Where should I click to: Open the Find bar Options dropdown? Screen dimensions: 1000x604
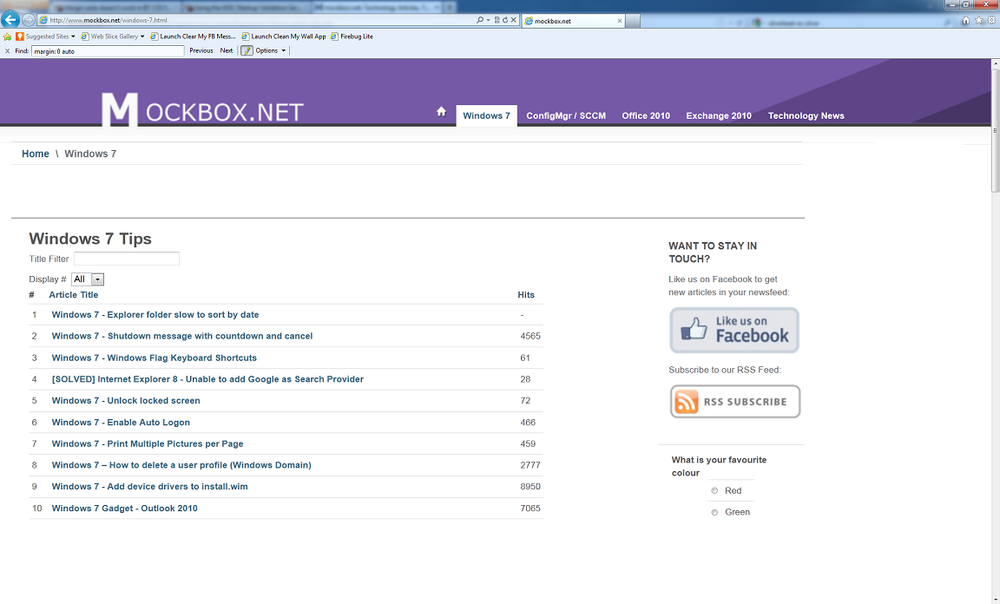(270, 50)
